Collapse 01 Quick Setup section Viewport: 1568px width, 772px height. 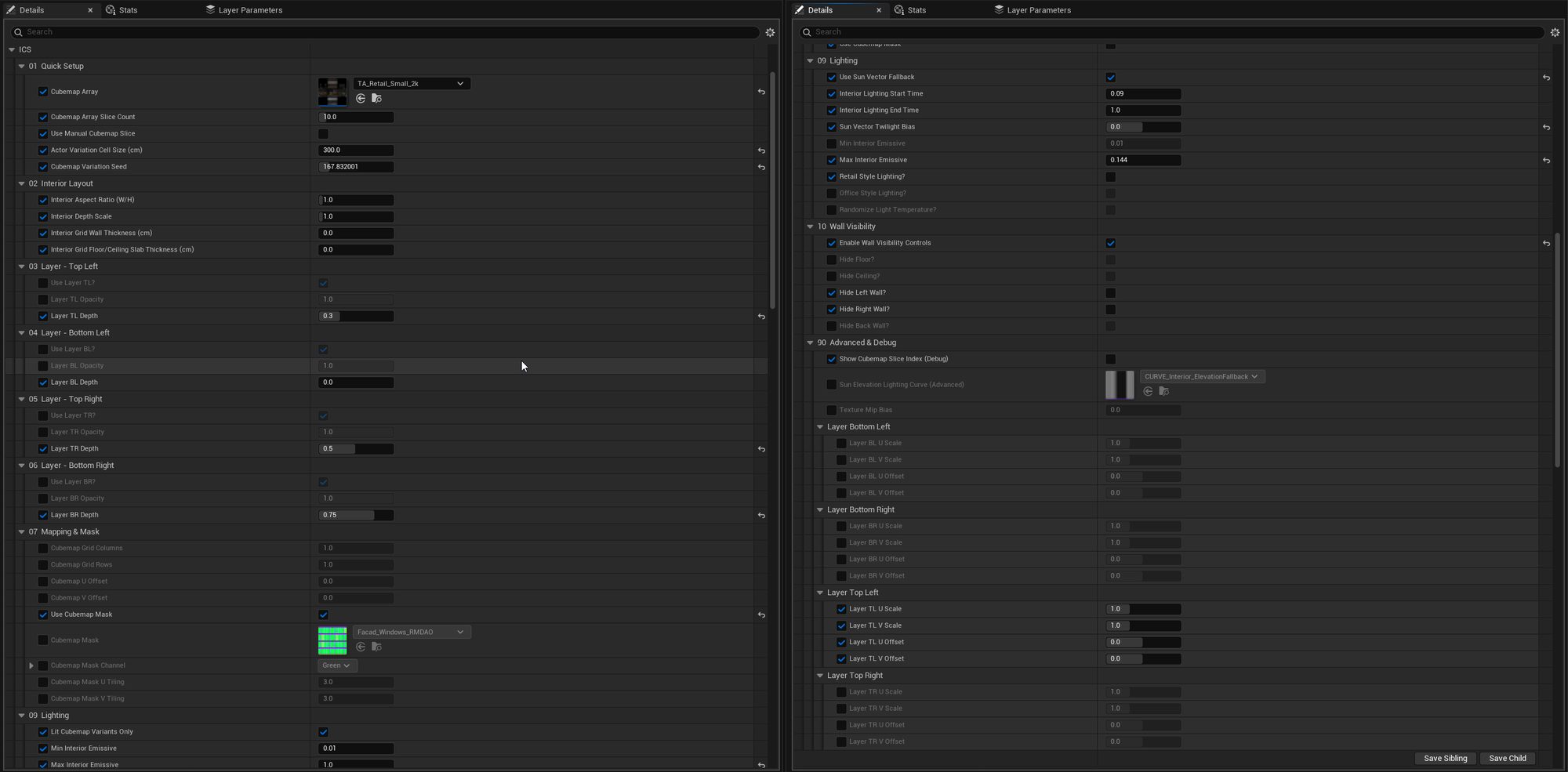21,67
